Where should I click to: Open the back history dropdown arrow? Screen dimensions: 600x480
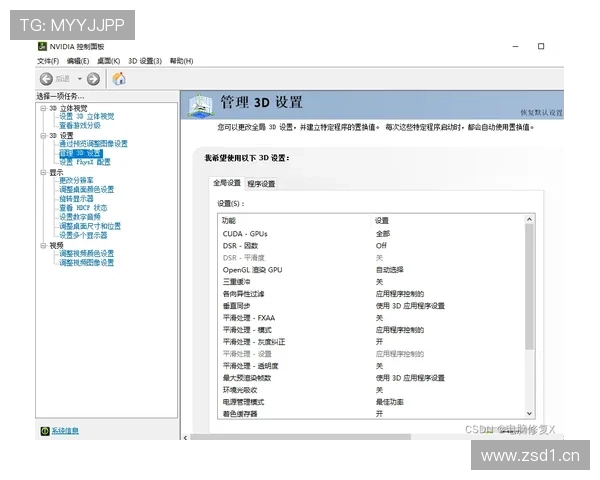(80, 79)
